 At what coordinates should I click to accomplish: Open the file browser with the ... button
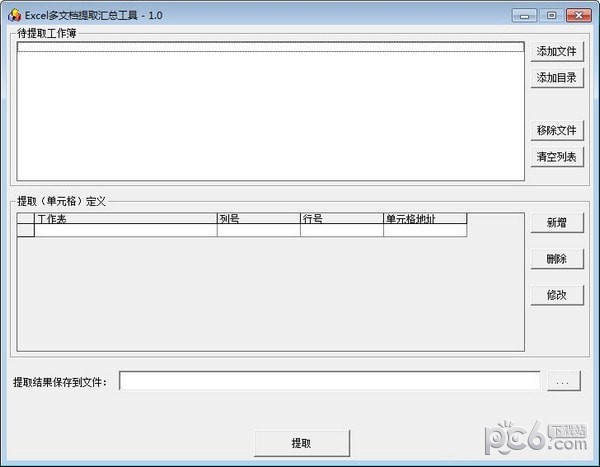(x=564, y=381)
